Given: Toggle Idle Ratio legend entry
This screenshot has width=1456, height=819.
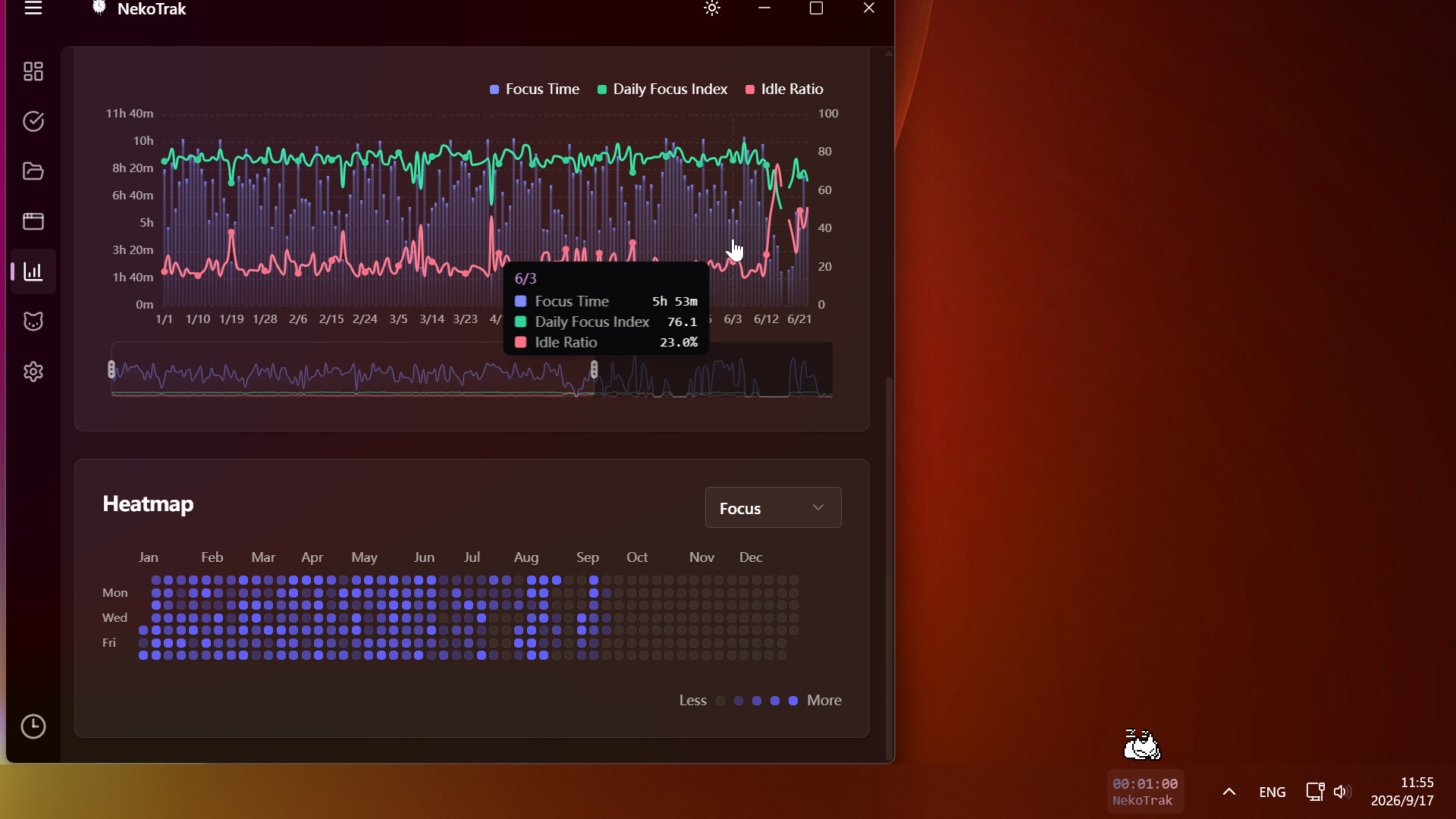Looking at the screenshot, I should tap(784, 89).
